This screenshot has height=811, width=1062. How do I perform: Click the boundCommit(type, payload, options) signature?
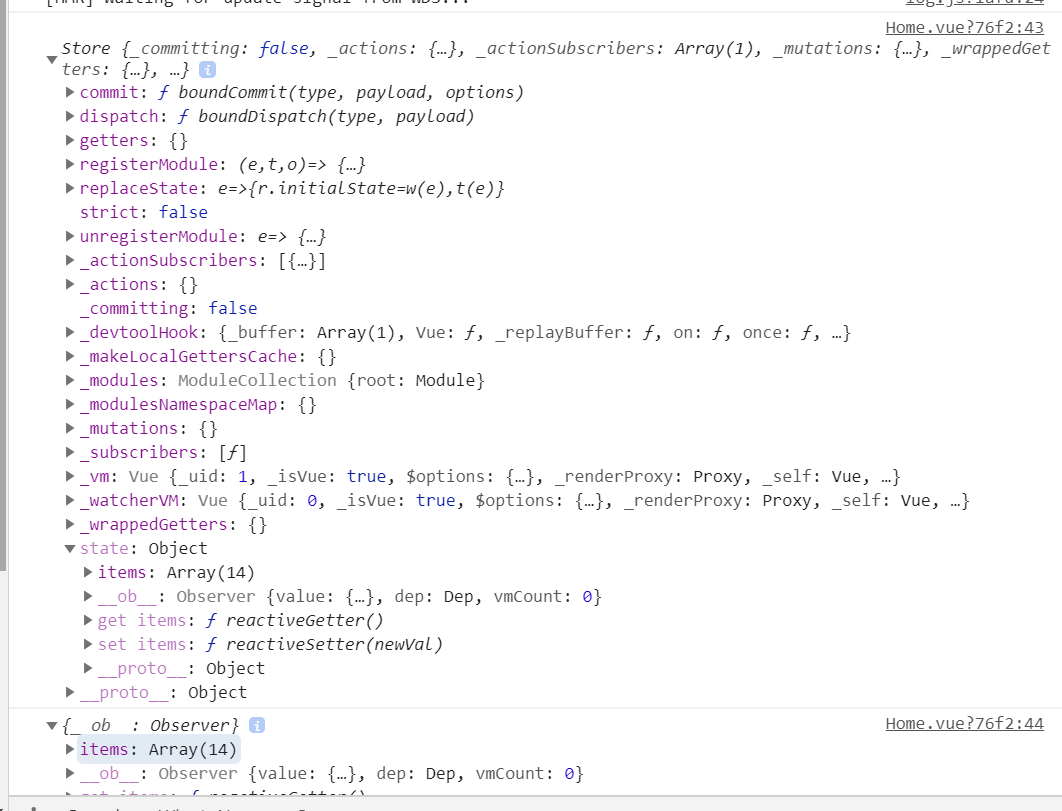(x=351, y=92)
